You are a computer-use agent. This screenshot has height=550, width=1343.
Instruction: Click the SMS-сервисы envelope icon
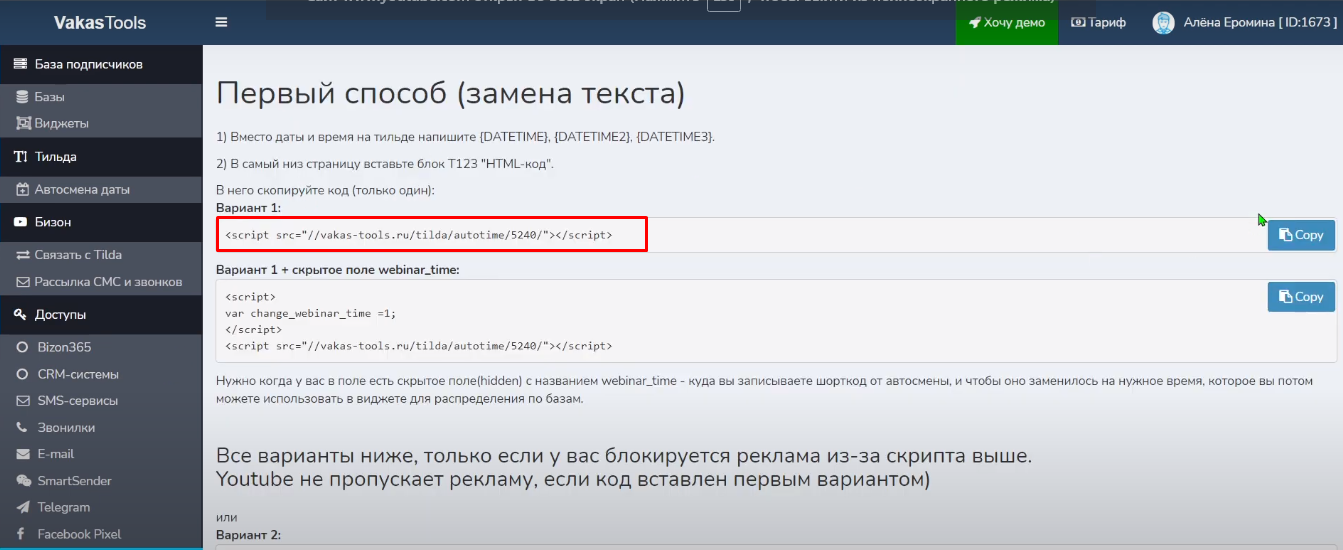click(22, 401)
